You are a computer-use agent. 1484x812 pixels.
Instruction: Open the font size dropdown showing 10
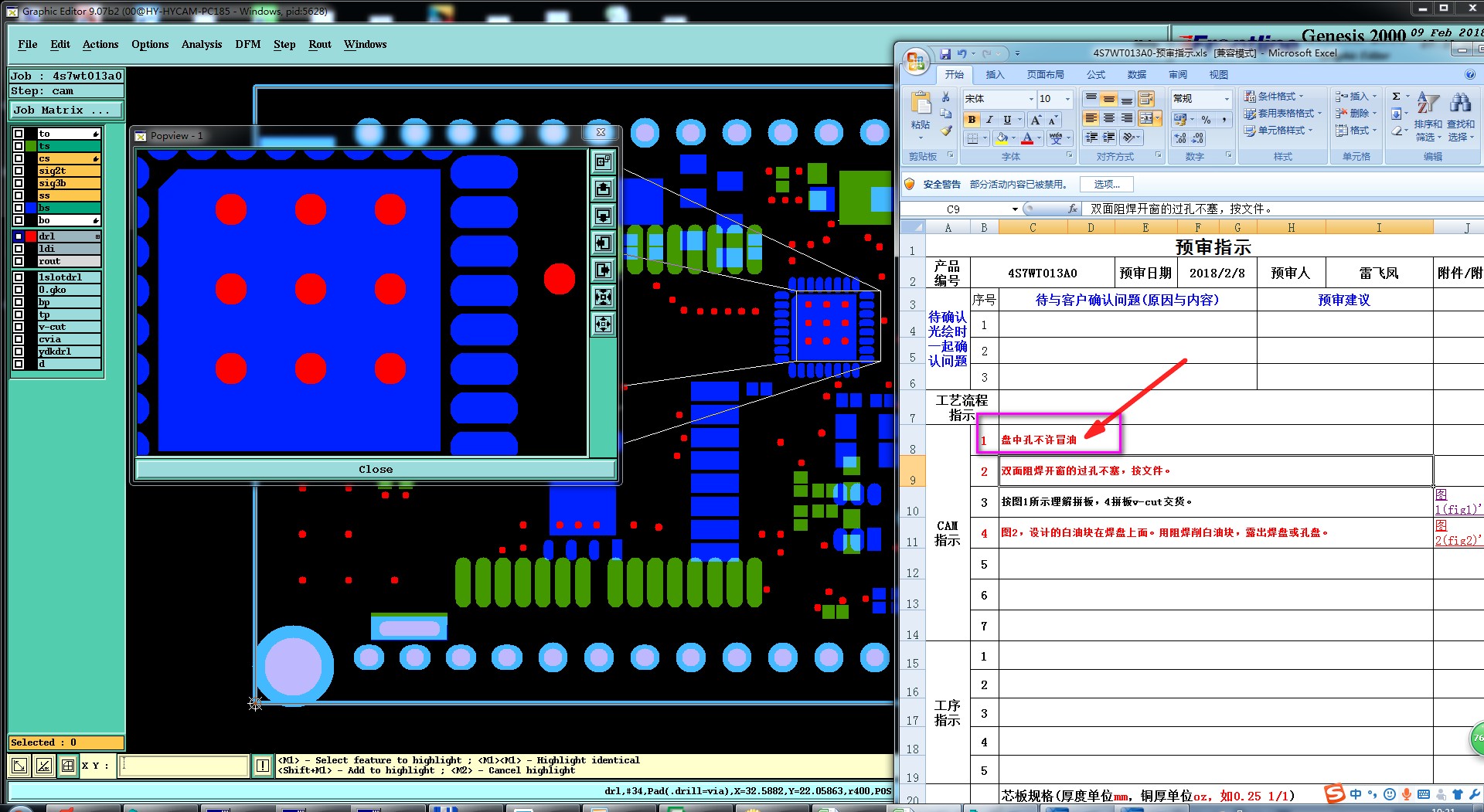1067,99
